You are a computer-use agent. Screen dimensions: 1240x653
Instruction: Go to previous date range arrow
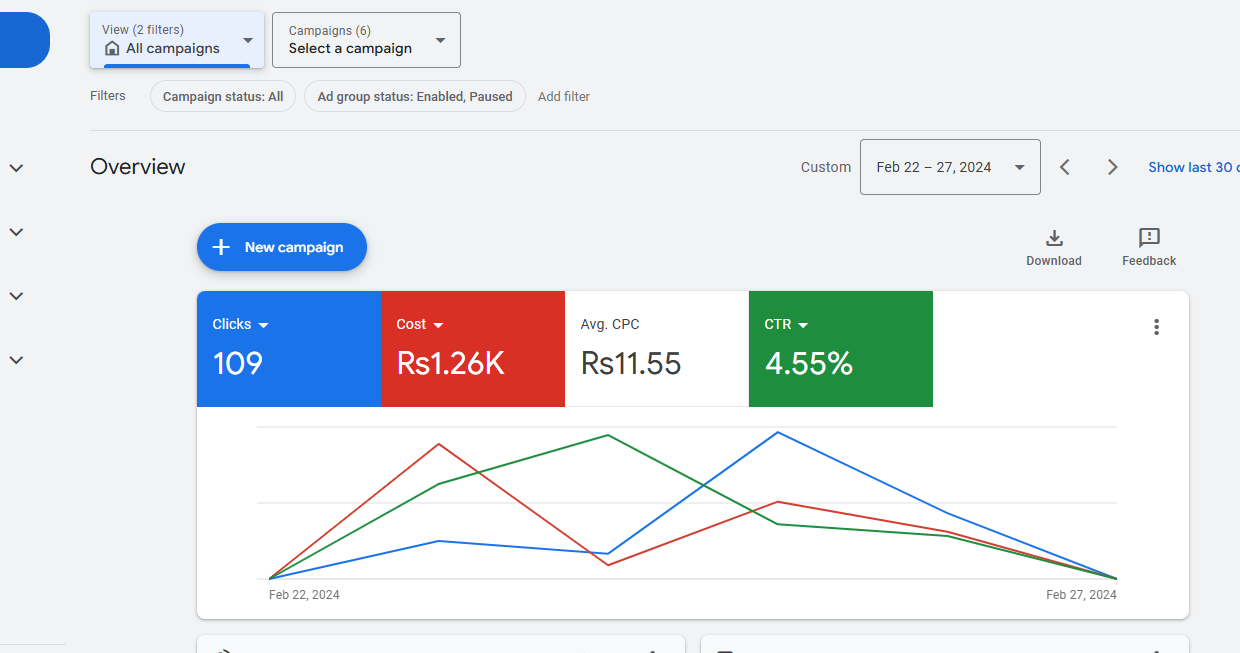tap(1065, 167)
